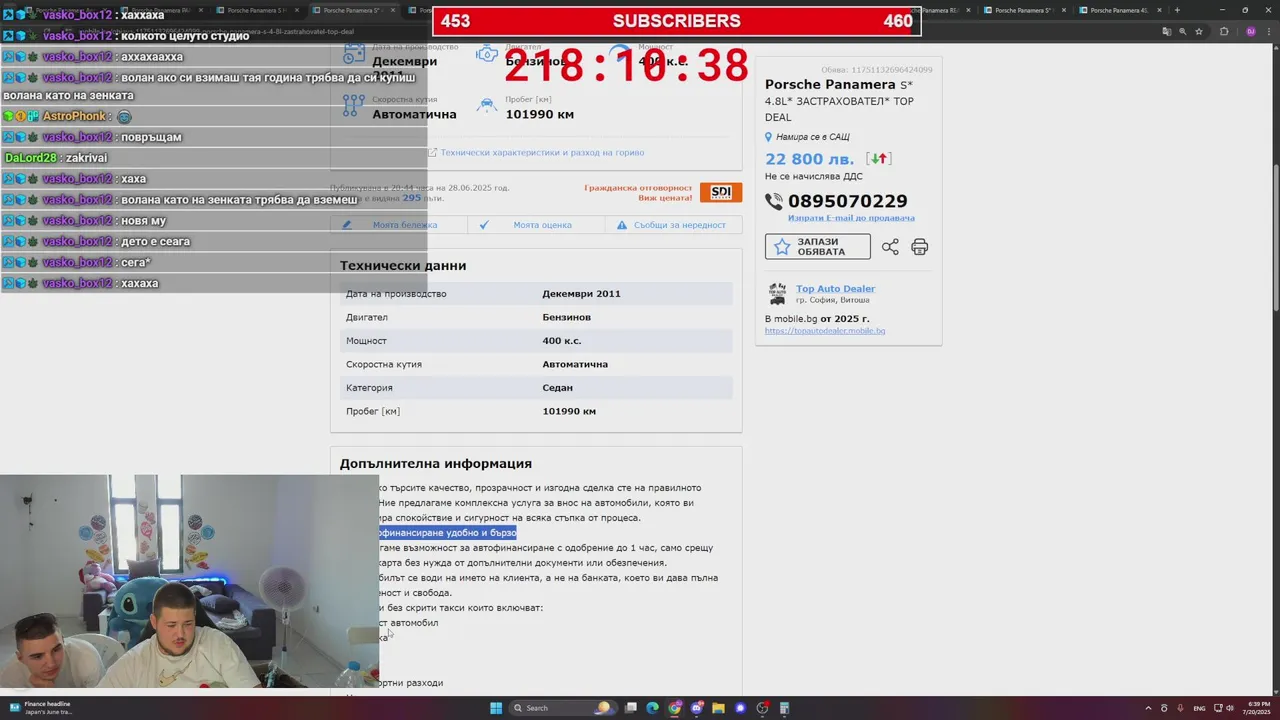Open File Explorer from the taskbar
Viewport: 1280px width, 720px height.
719,708
